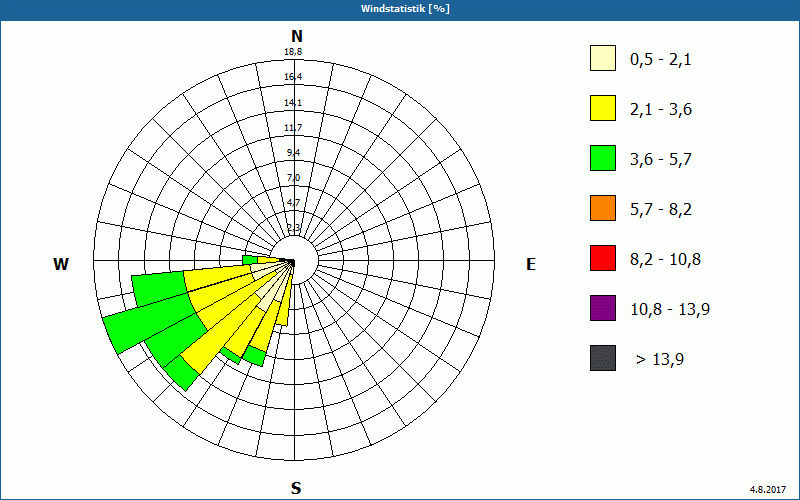This screenshot has width=800, height=500.
Task: Click the legend label "5,7 - 8,2"
Action: pyautogui.click(x=661, y=210)
